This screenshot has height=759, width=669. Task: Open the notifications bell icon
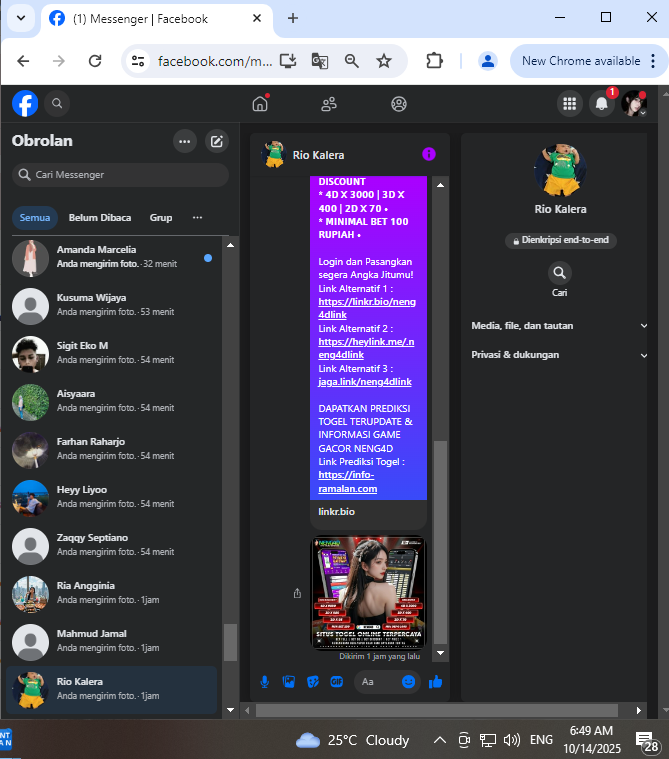pyautogui.click(x=601, y=104)
